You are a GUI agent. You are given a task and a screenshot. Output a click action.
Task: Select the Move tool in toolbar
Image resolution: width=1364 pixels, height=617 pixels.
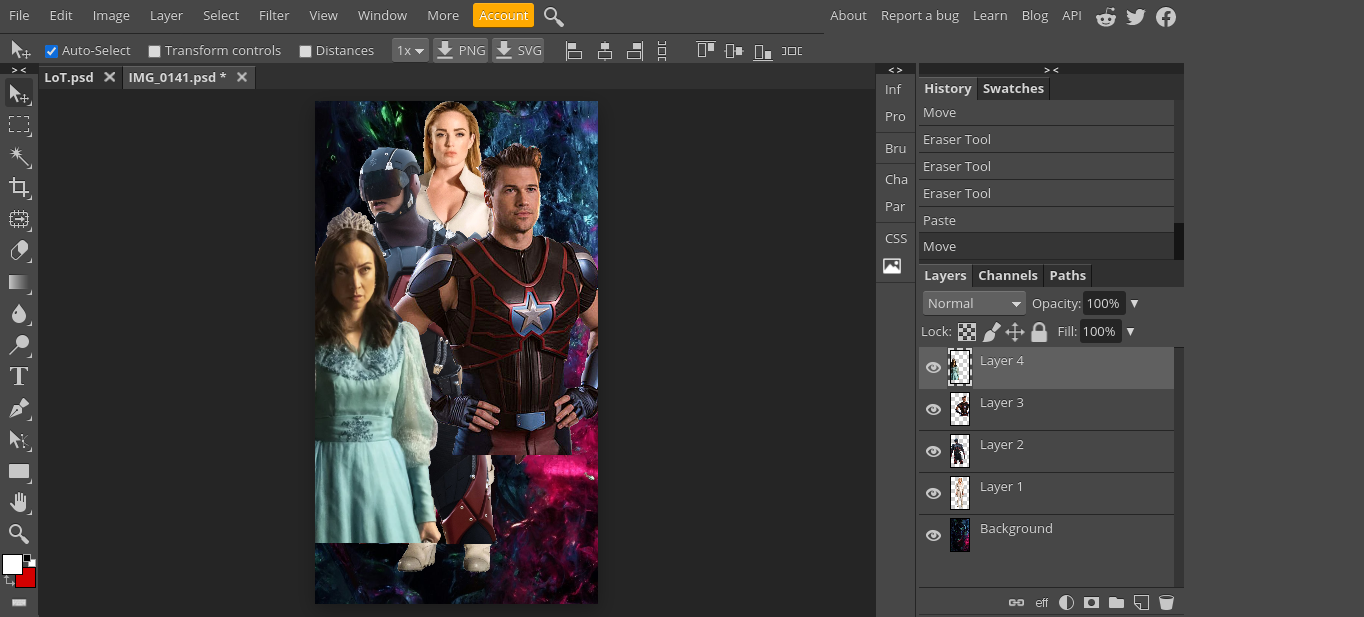[x=19, y=94]
